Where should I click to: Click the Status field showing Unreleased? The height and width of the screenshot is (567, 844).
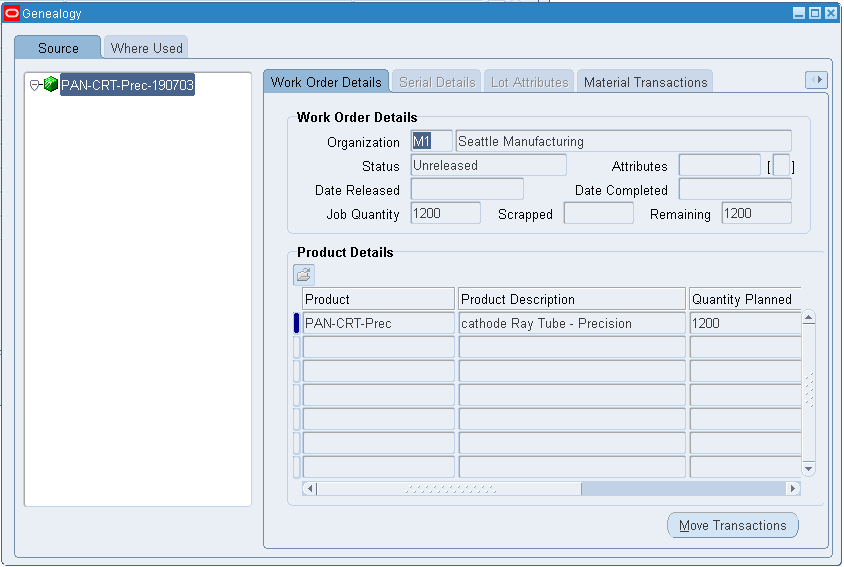(489, 165)
